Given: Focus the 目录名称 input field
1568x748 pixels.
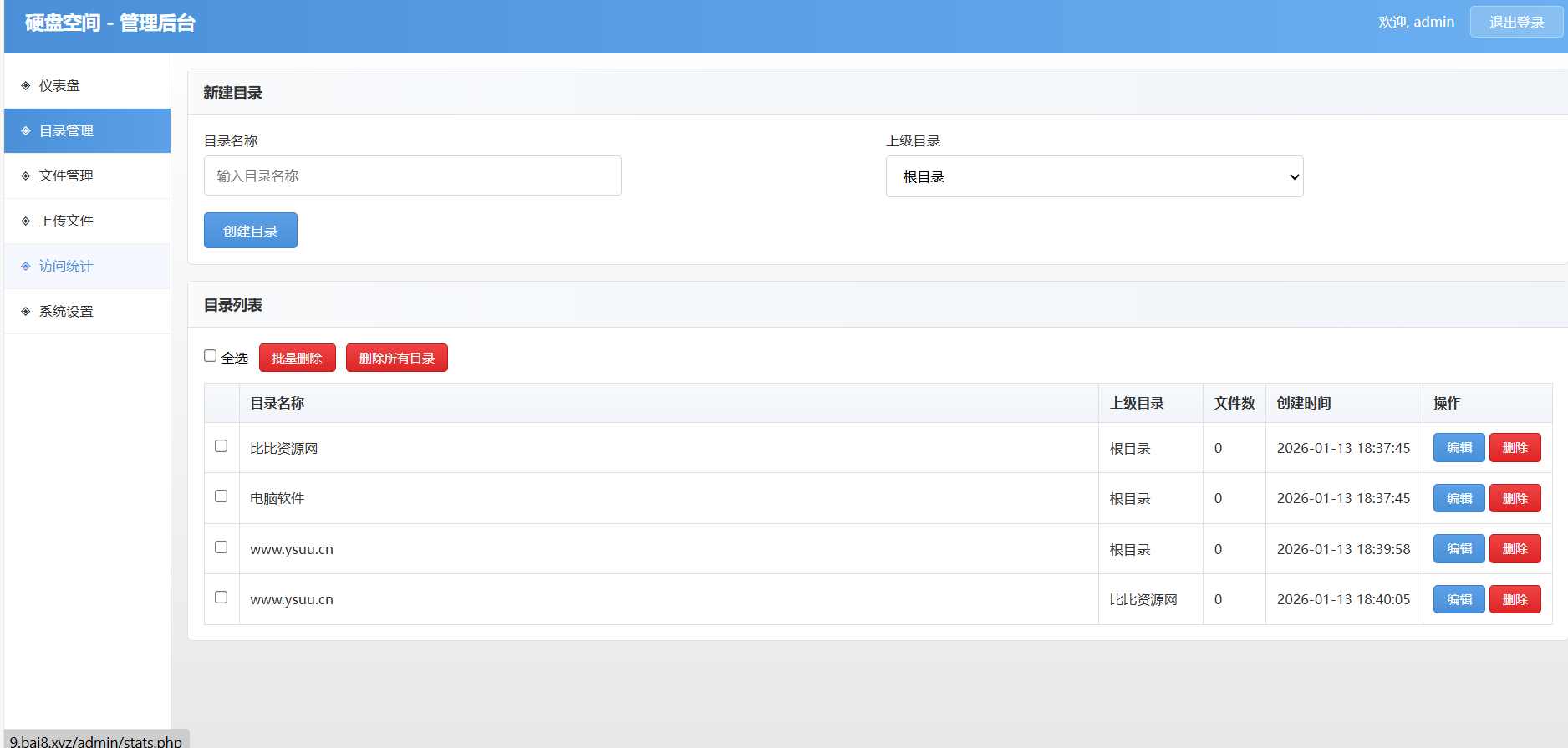Looking at the screenshot, I should coord(413,176).
